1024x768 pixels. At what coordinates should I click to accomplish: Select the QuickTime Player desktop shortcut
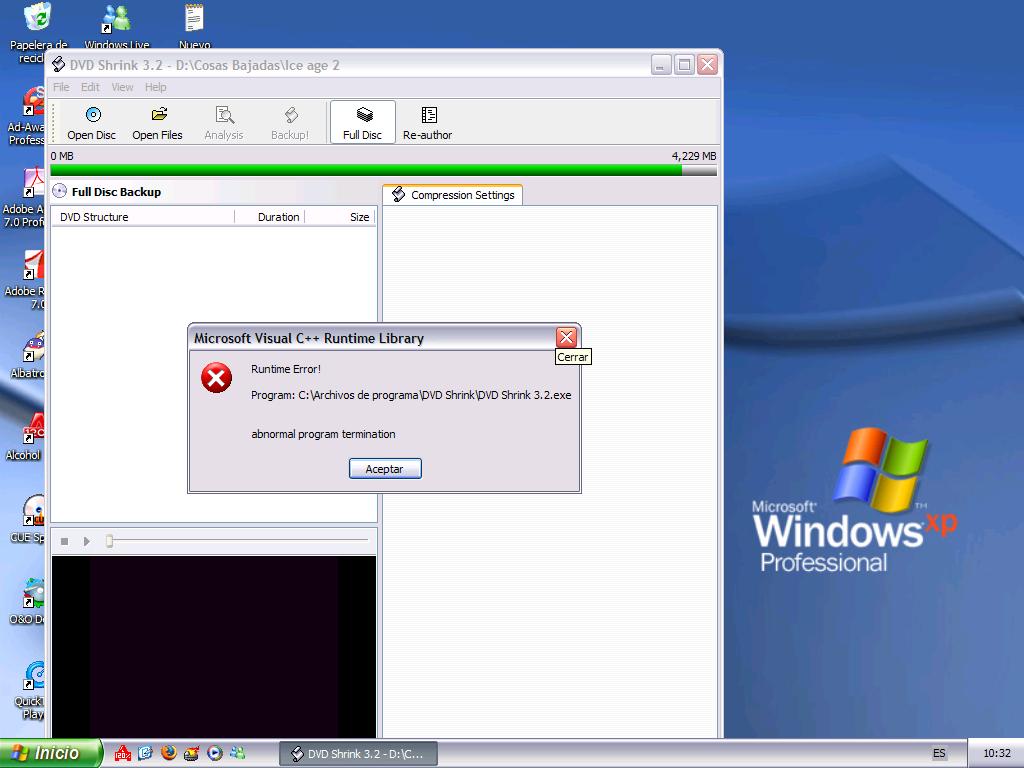[x=29, y=690]
